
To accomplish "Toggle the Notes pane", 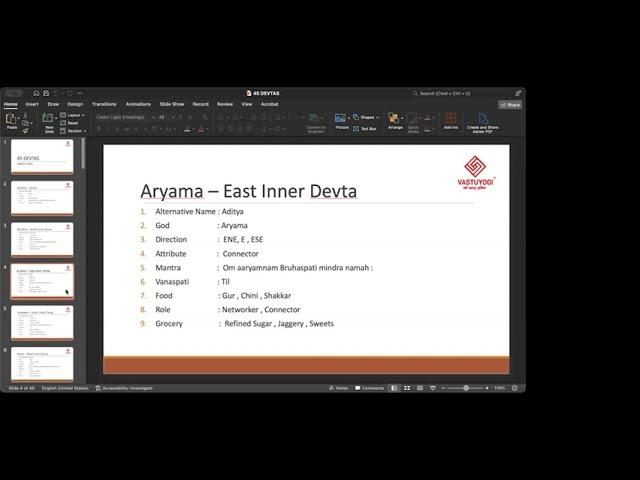I will [x=338, y=388].
